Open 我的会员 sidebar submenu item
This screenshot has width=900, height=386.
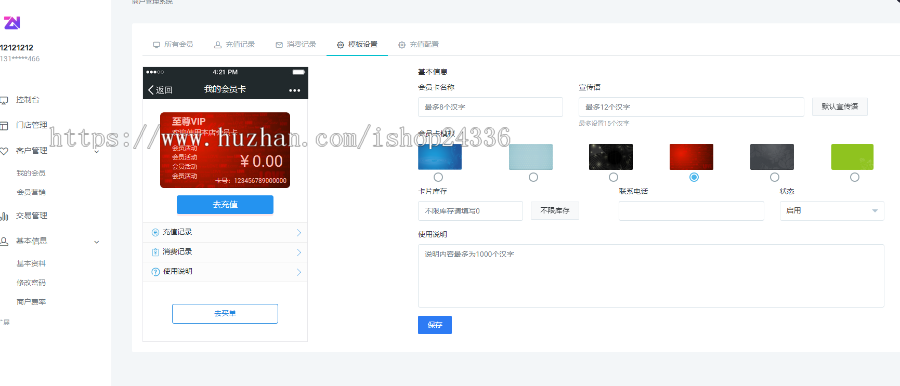pos(31,173)
